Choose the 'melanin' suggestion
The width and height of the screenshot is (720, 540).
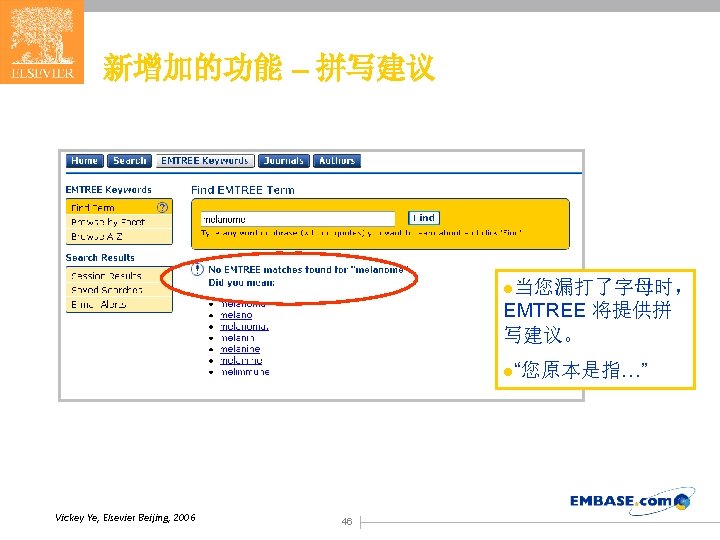click(237, 338)
